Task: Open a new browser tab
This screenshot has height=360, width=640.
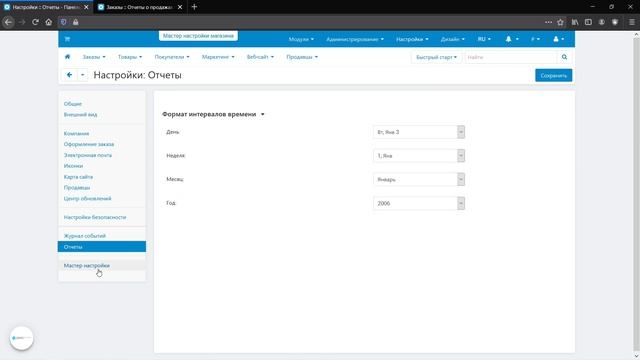Action: [x=194, y=7]
